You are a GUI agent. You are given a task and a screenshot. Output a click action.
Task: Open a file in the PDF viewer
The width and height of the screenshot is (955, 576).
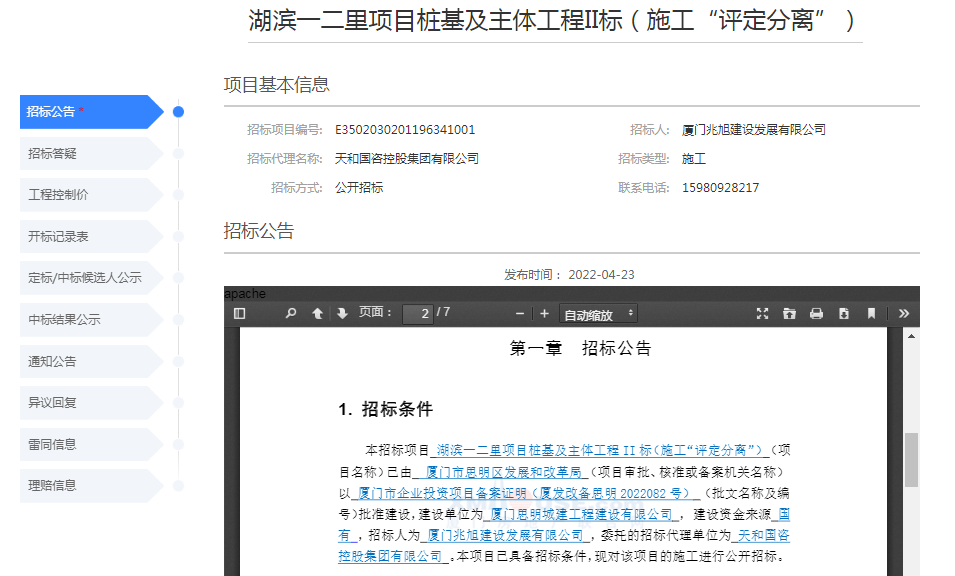789,314
